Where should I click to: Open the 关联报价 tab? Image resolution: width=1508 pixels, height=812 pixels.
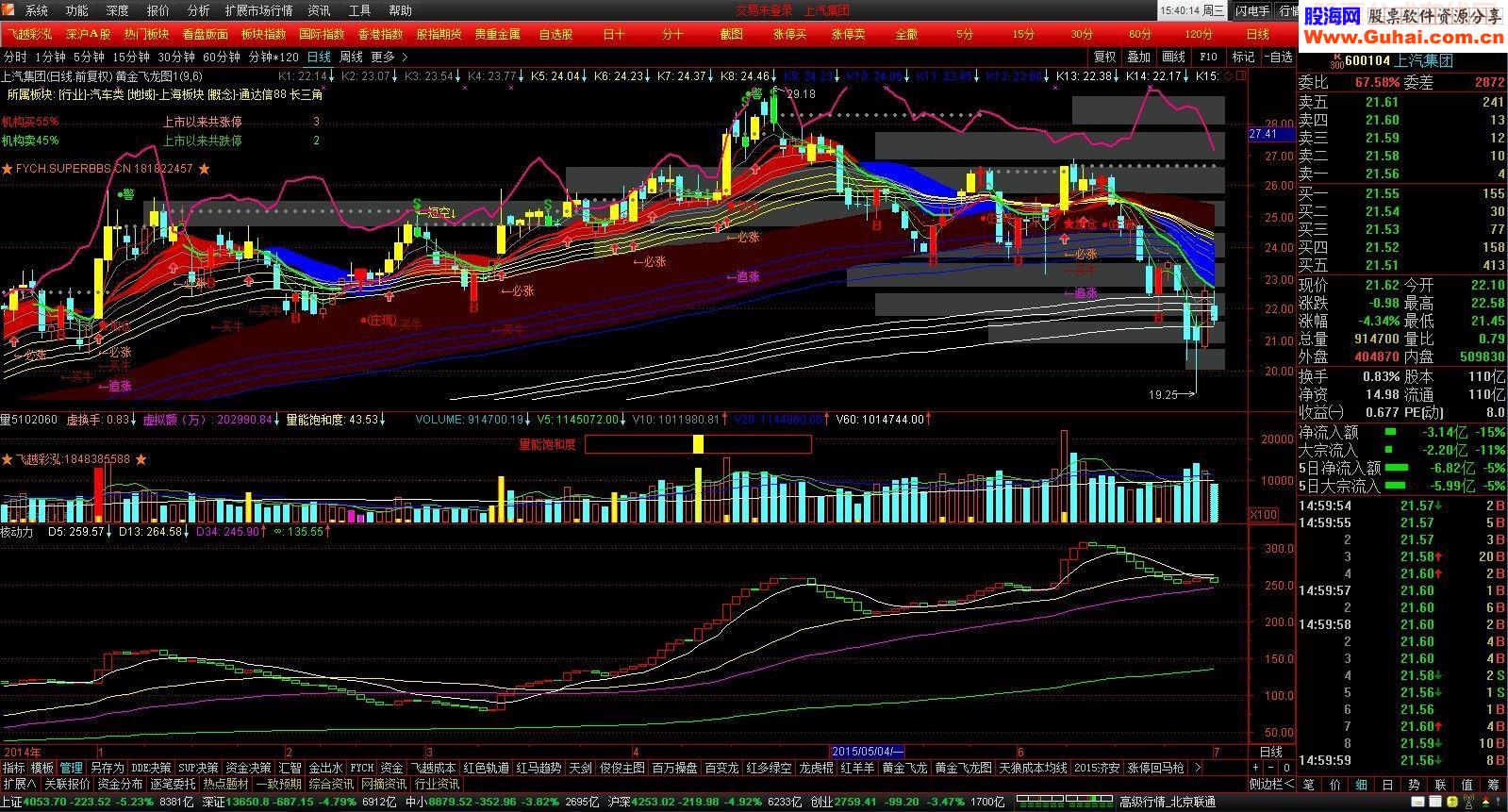click(67, 784)
